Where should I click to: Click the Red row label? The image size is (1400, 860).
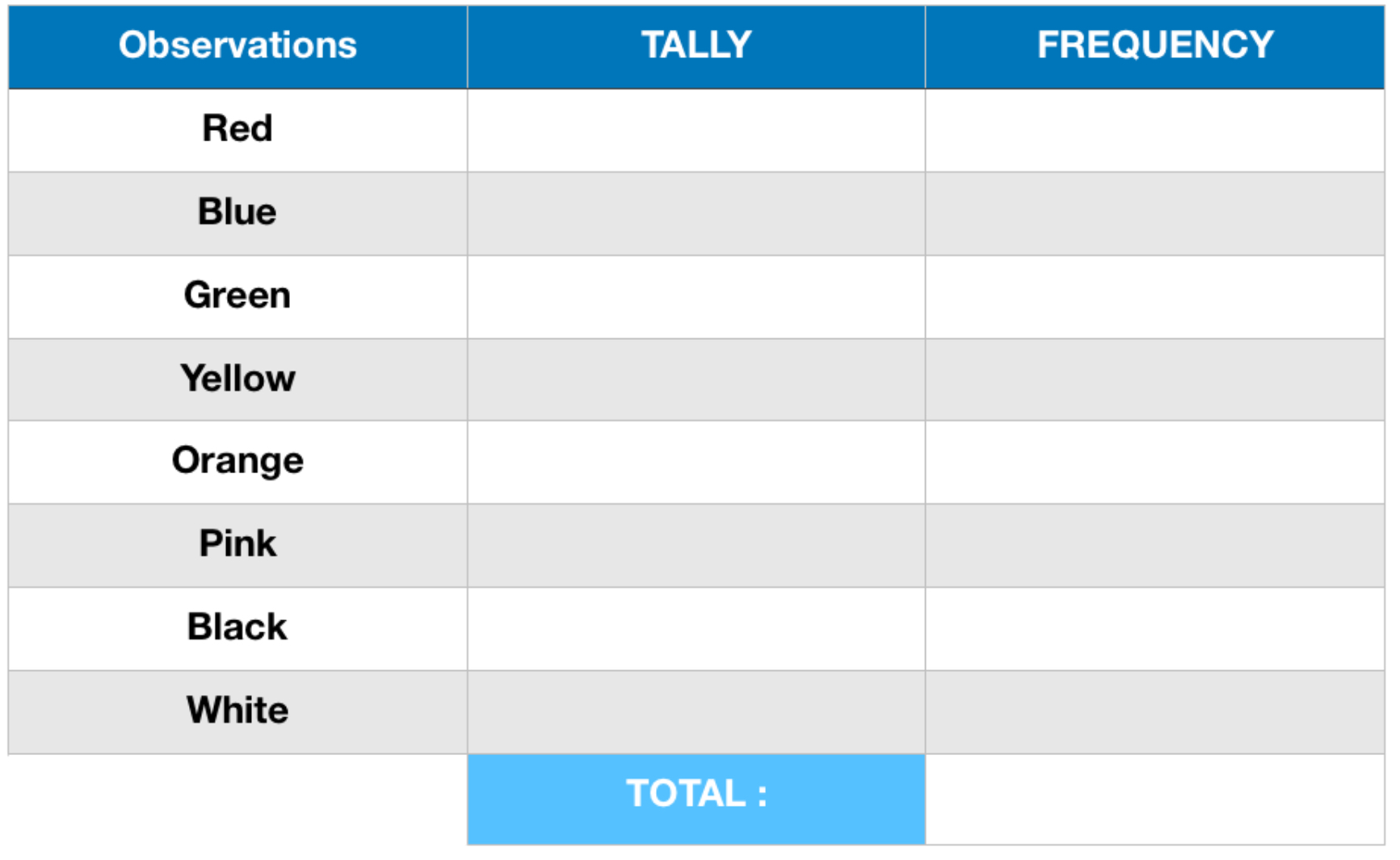238,129
